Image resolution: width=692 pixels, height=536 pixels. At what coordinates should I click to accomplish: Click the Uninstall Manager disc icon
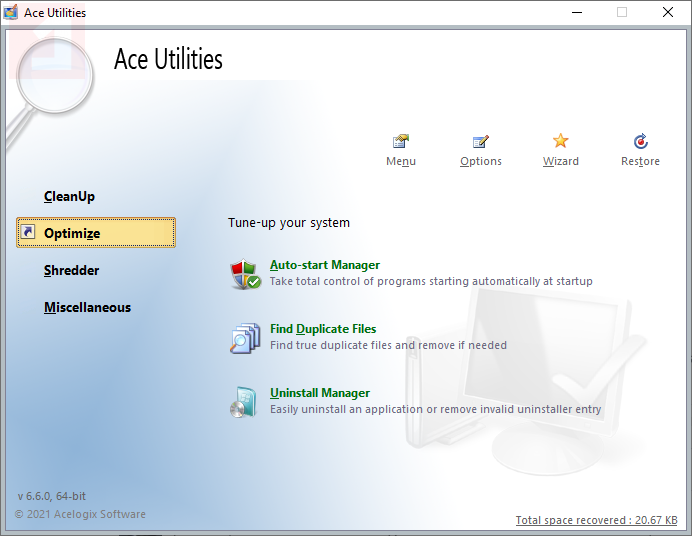(x=244, y=402)
